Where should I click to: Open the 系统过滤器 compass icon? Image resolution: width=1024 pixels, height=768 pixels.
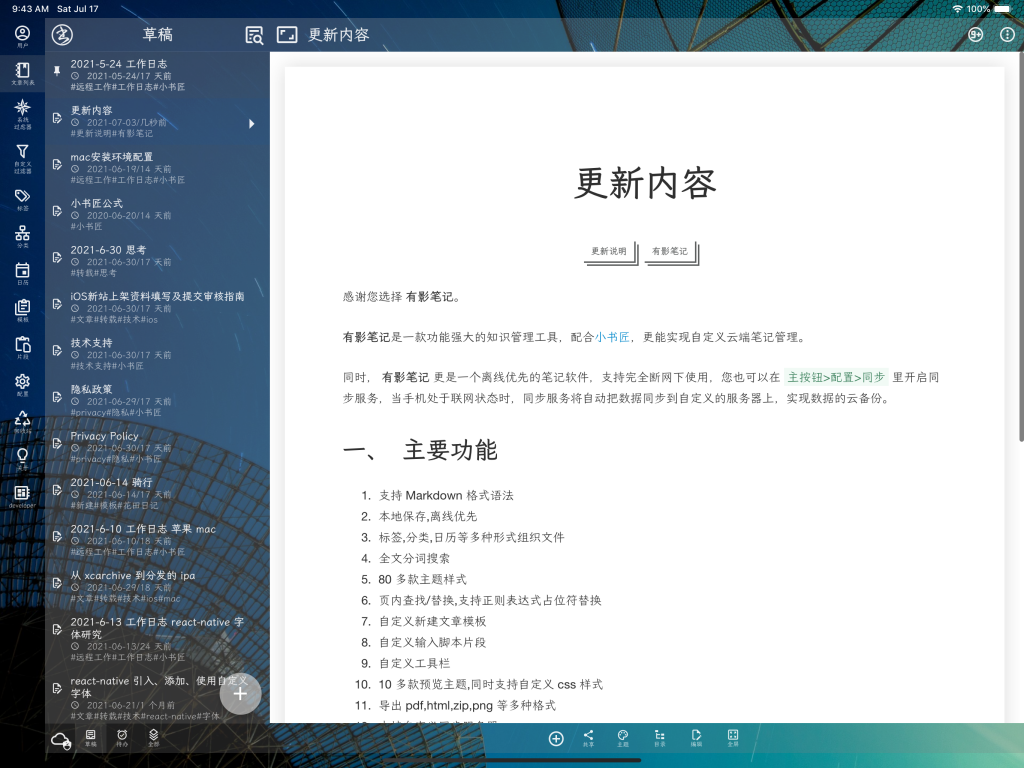[x=22, y=113]
